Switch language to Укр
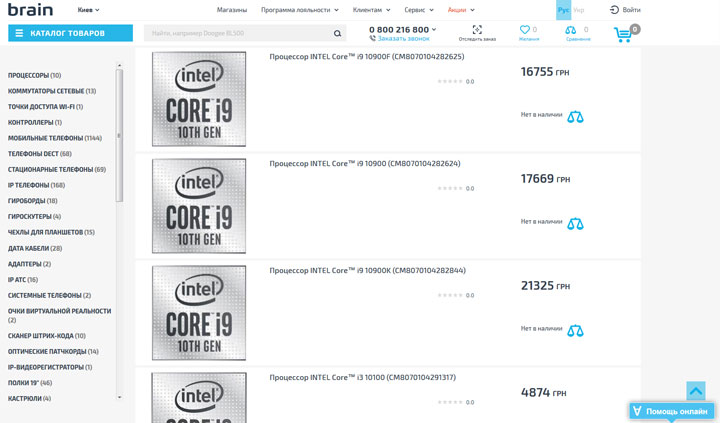Viewport: 720px width, 423px height. [x=579, y=10]
